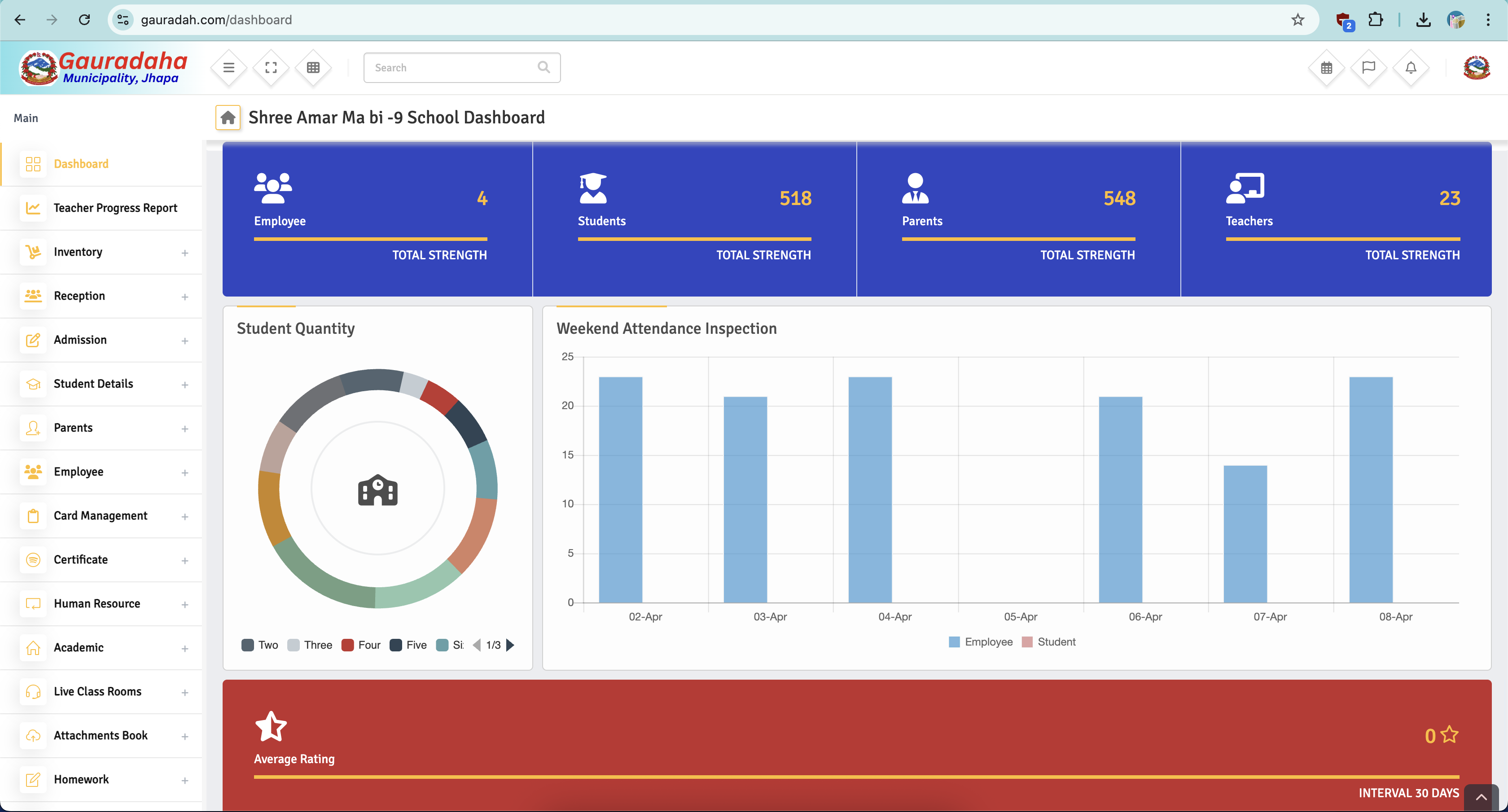Click the 07-Apr employee attendance bar
Image resolution: width=1508 pixels, height=812 pixels.
[x=1245, y=533]
